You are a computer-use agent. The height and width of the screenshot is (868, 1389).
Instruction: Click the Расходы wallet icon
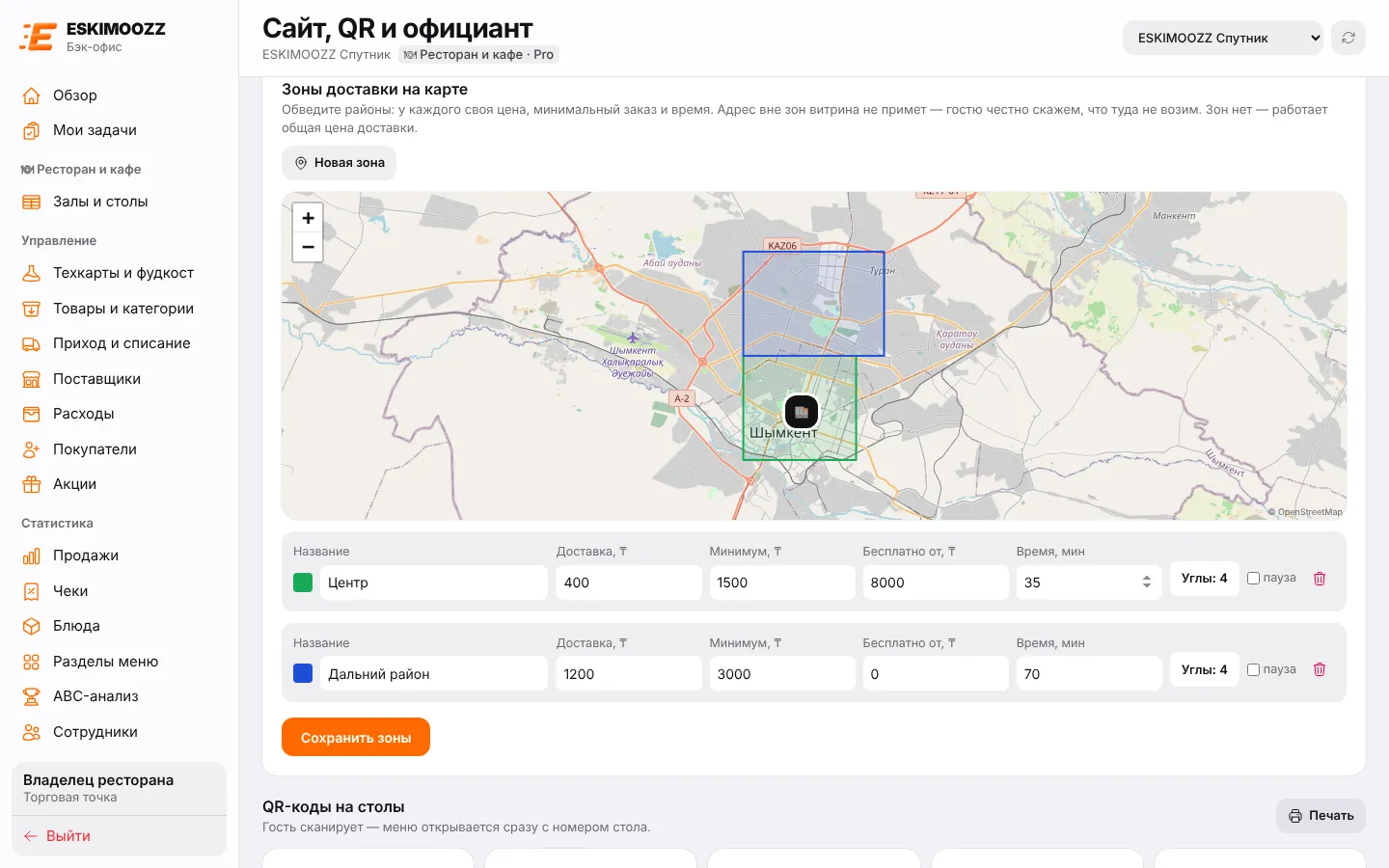click(x=32, y=414)
